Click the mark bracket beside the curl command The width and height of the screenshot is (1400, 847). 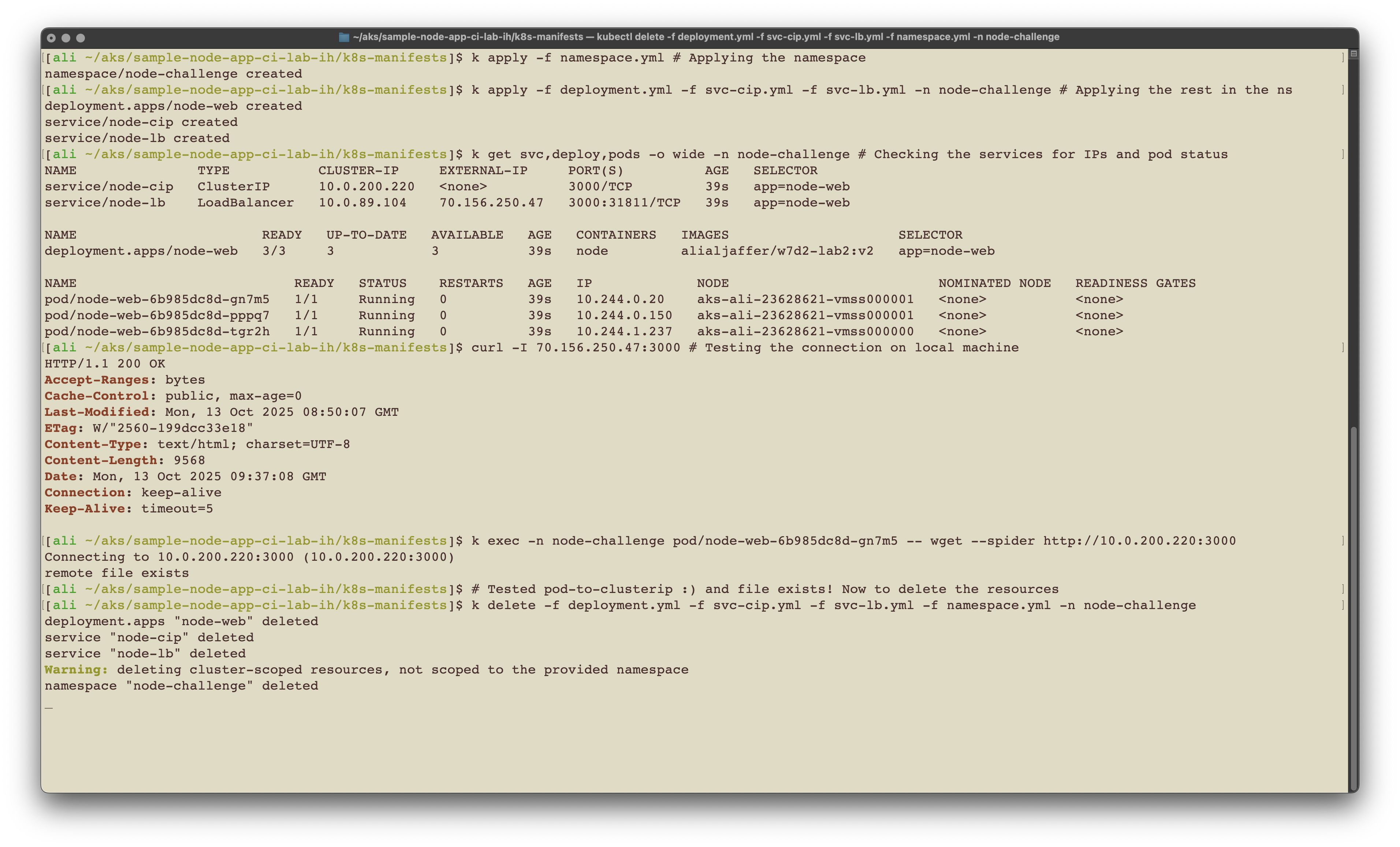(x=1343, y=348)
